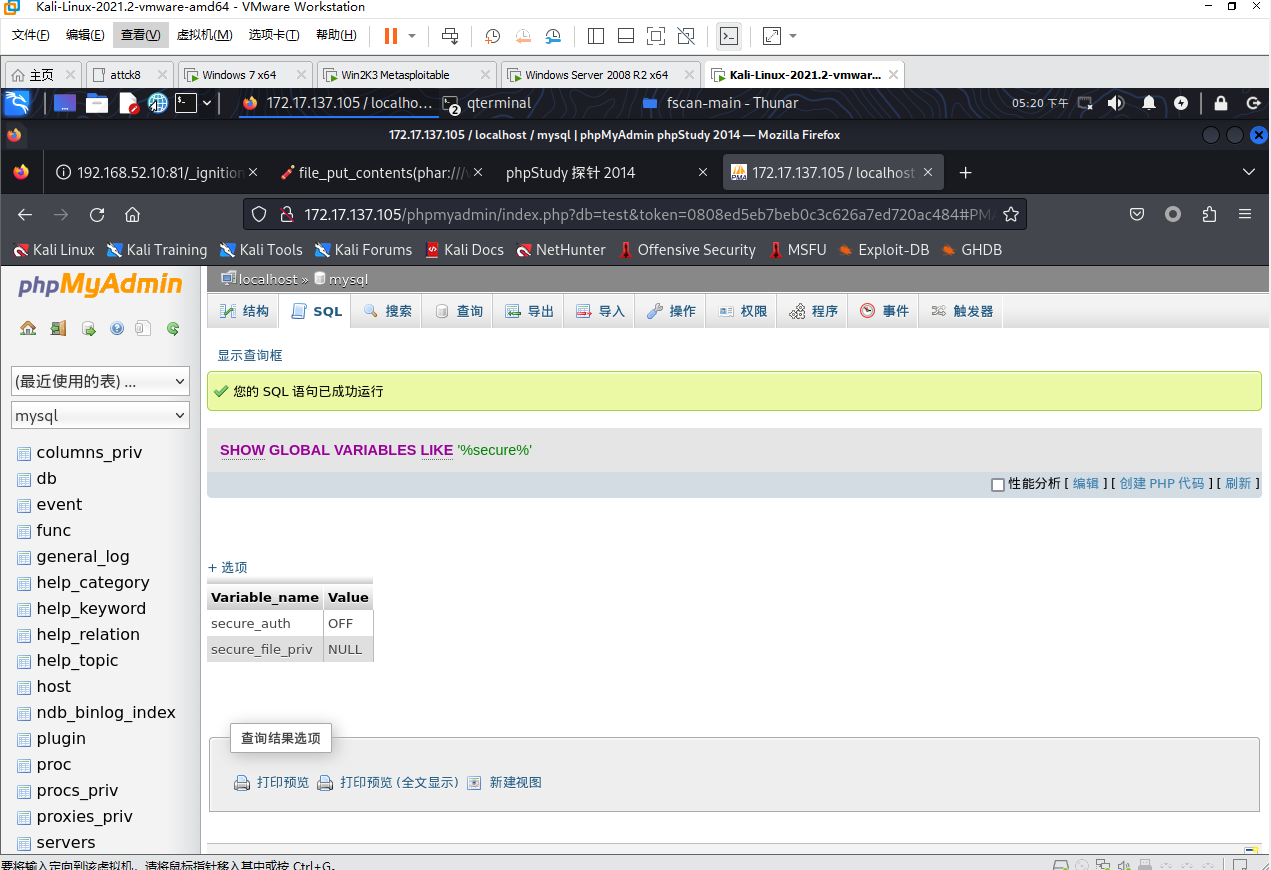Open the Exploit-DB bookmark

pyautogui.click(x=883, y=250)
